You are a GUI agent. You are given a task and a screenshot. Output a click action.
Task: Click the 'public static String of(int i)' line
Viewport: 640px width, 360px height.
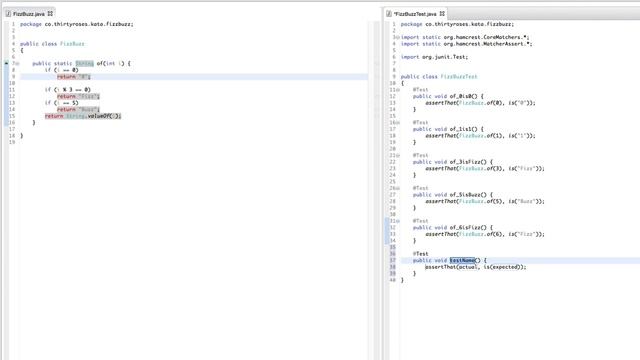click(81, 63)
